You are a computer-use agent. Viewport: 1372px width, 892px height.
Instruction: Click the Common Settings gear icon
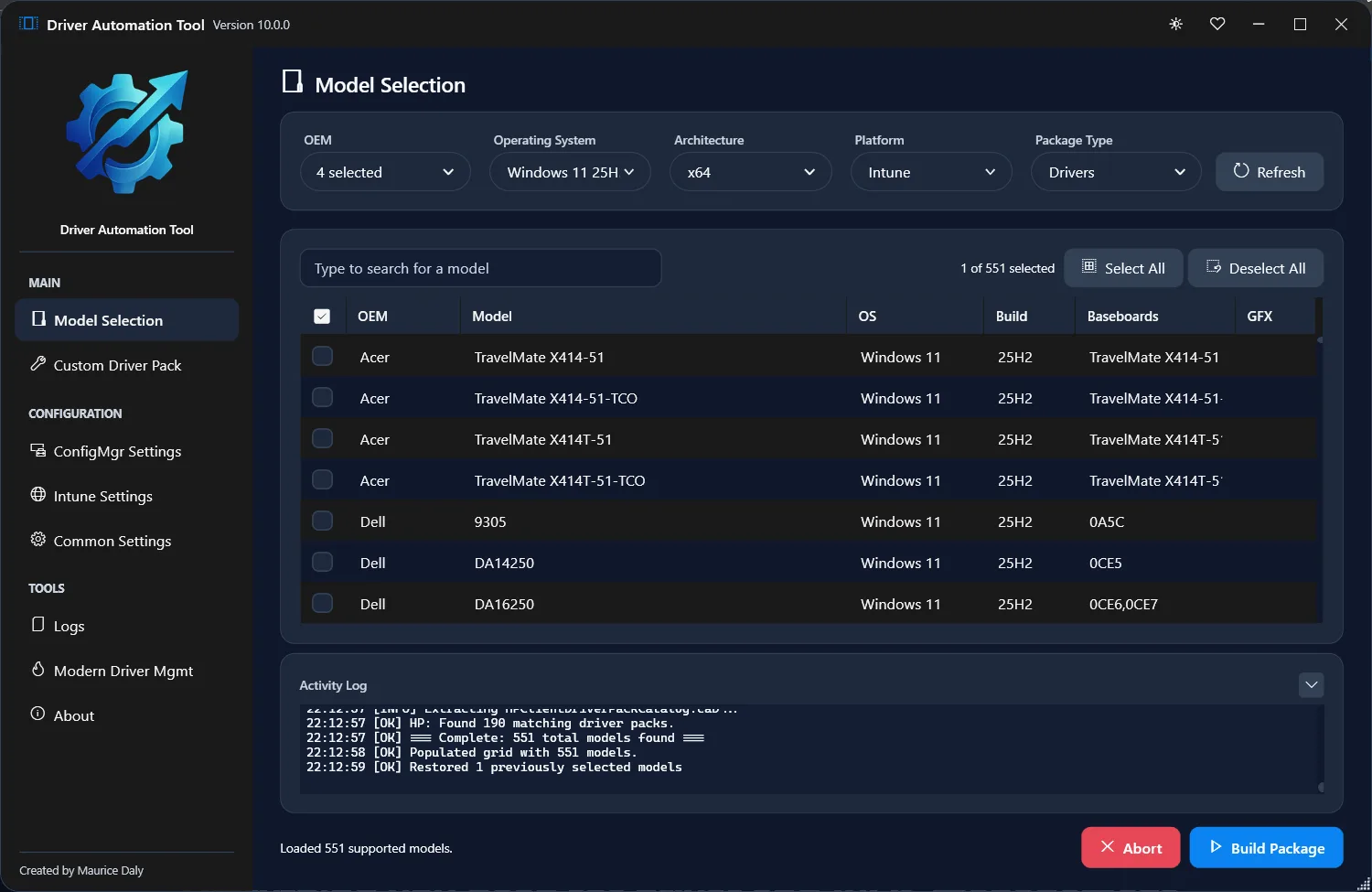point(38,539)
